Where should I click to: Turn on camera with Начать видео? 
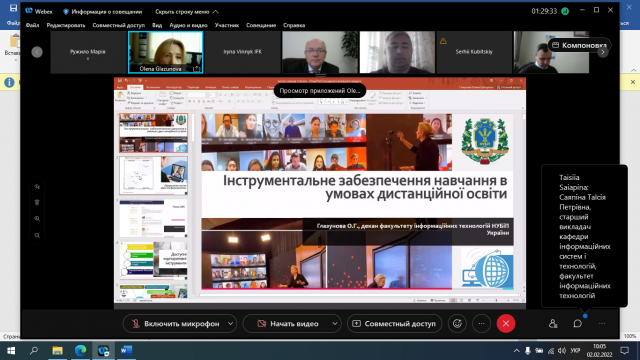pos(287,324)
